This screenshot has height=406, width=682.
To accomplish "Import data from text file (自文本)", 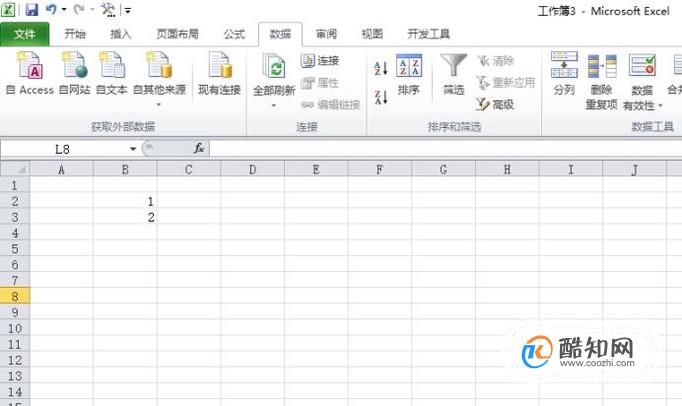I will pos(112,73).
